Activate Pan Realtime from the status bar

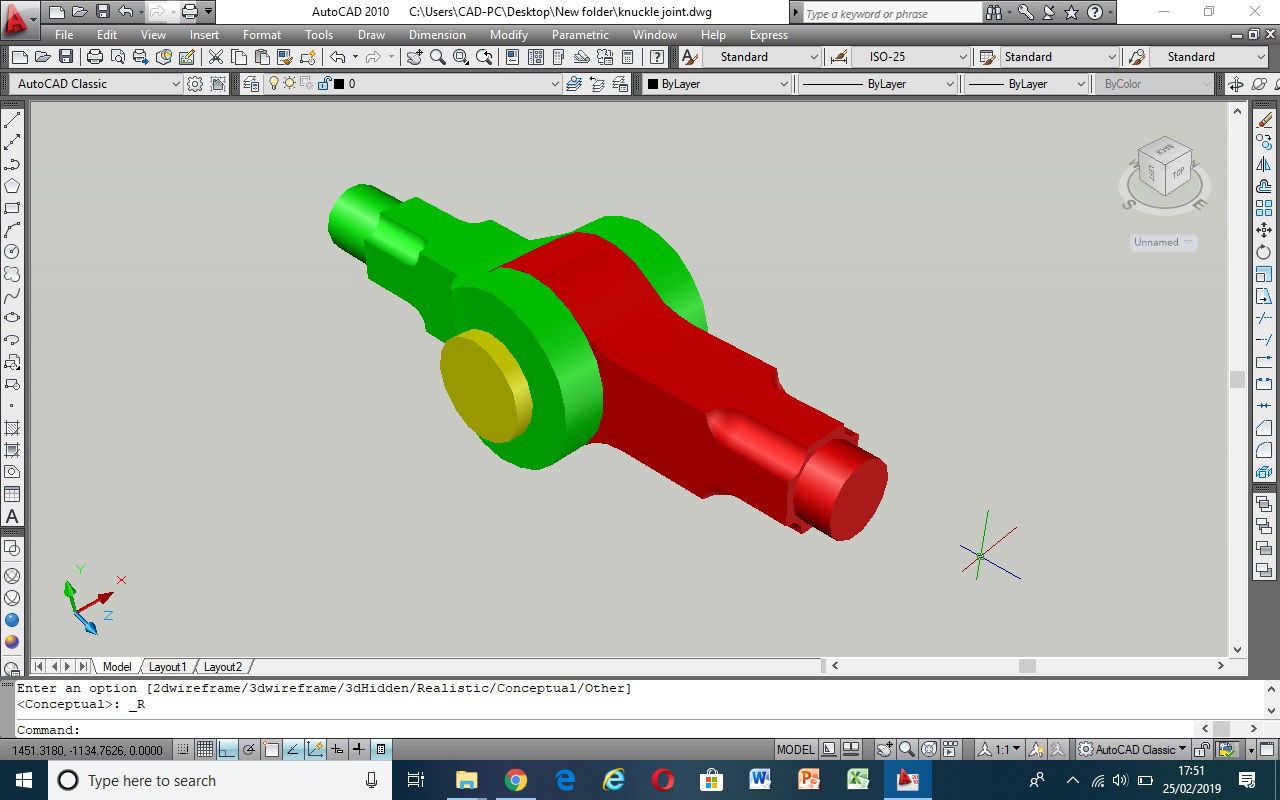(x=884, y=749)
